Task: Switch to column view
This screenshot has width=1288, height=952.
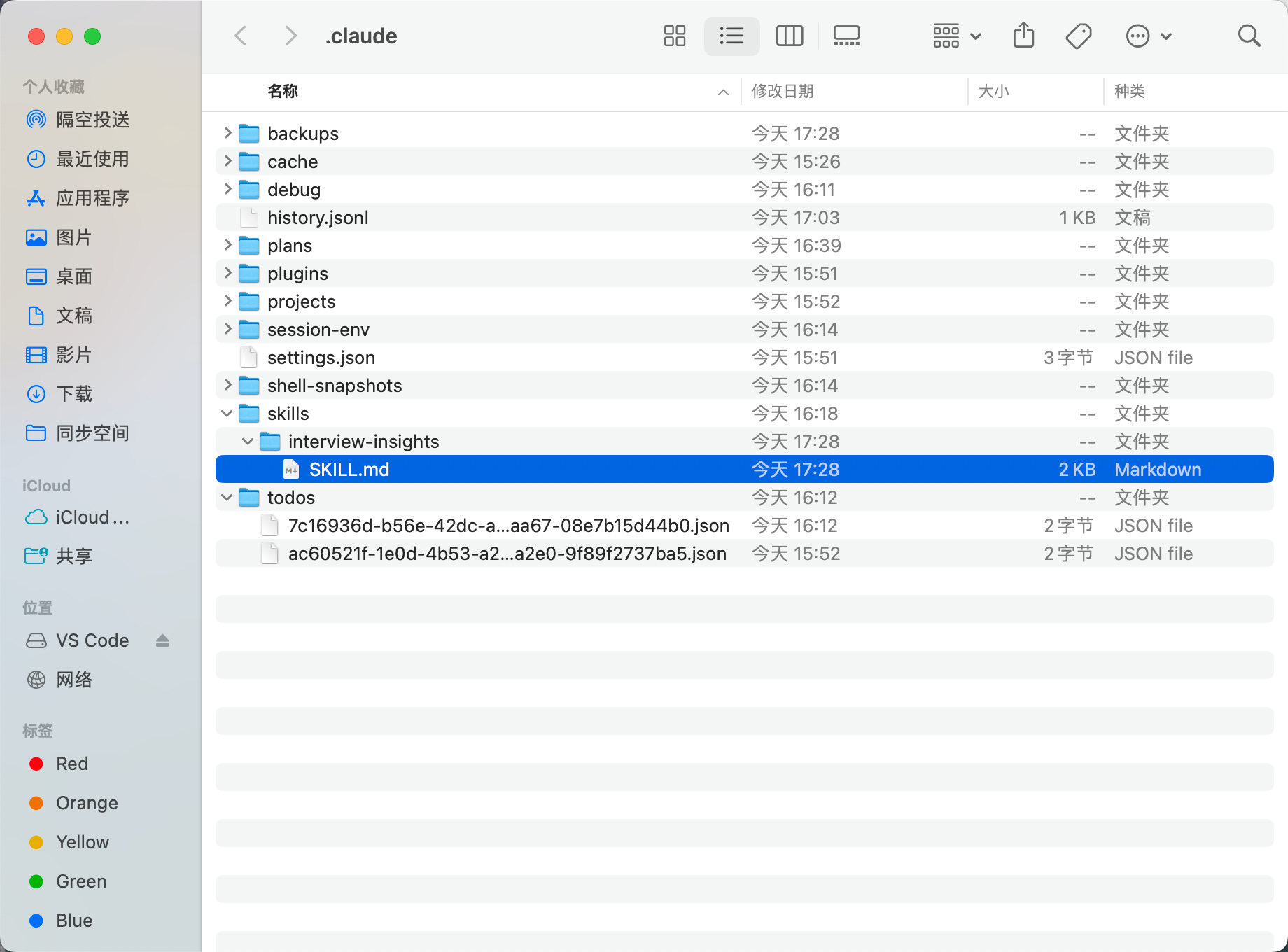Action: click(790, 36)
